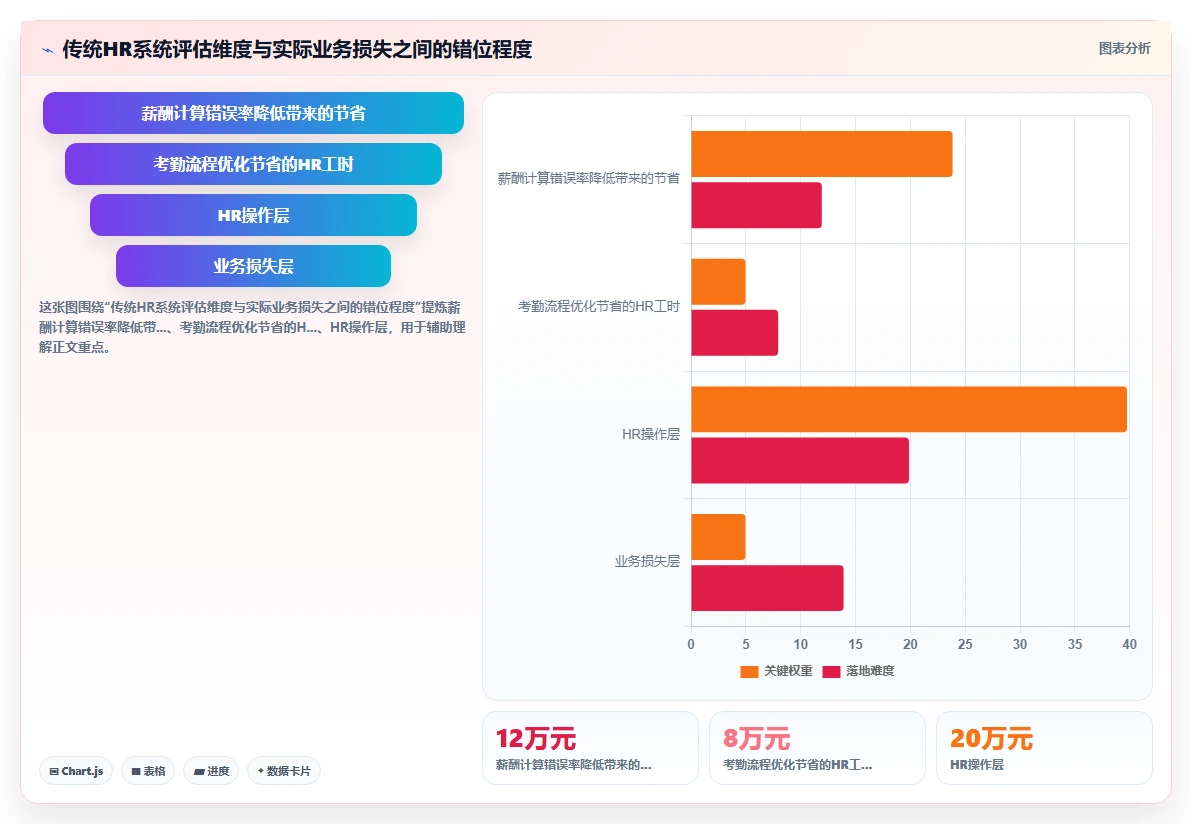Screen dimensions: 1192x824
Task: Click the x-axis tick value 40
Action: [1129, 645]
